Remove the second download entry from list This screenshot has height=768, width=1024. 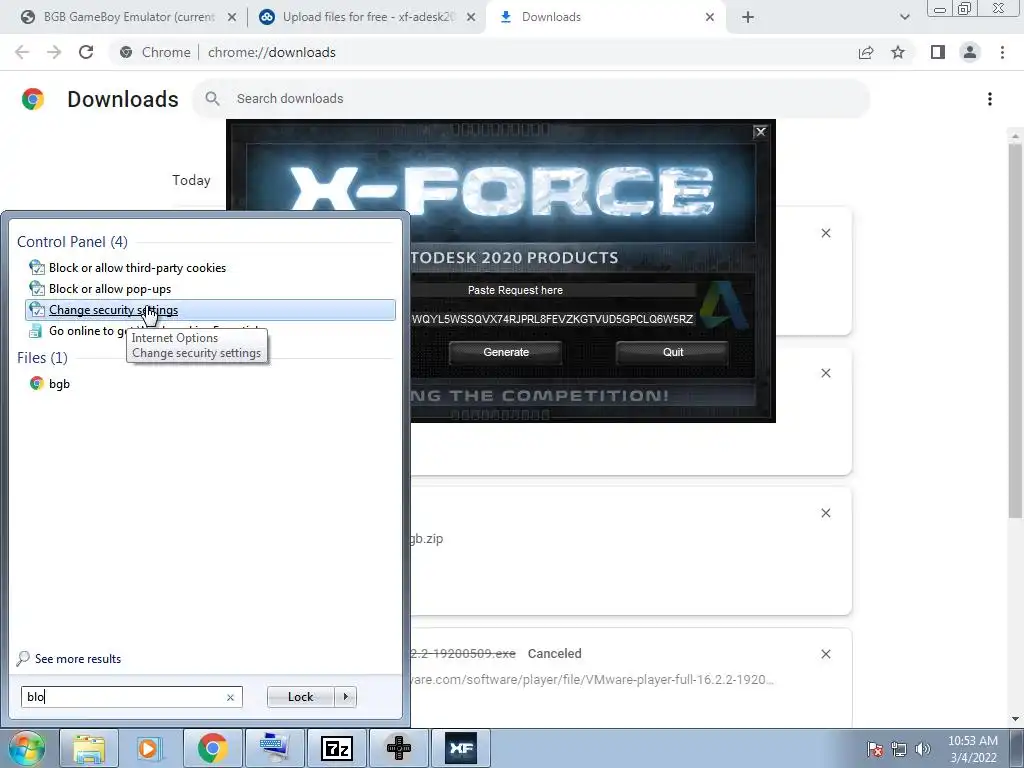[x=825, y=373]
